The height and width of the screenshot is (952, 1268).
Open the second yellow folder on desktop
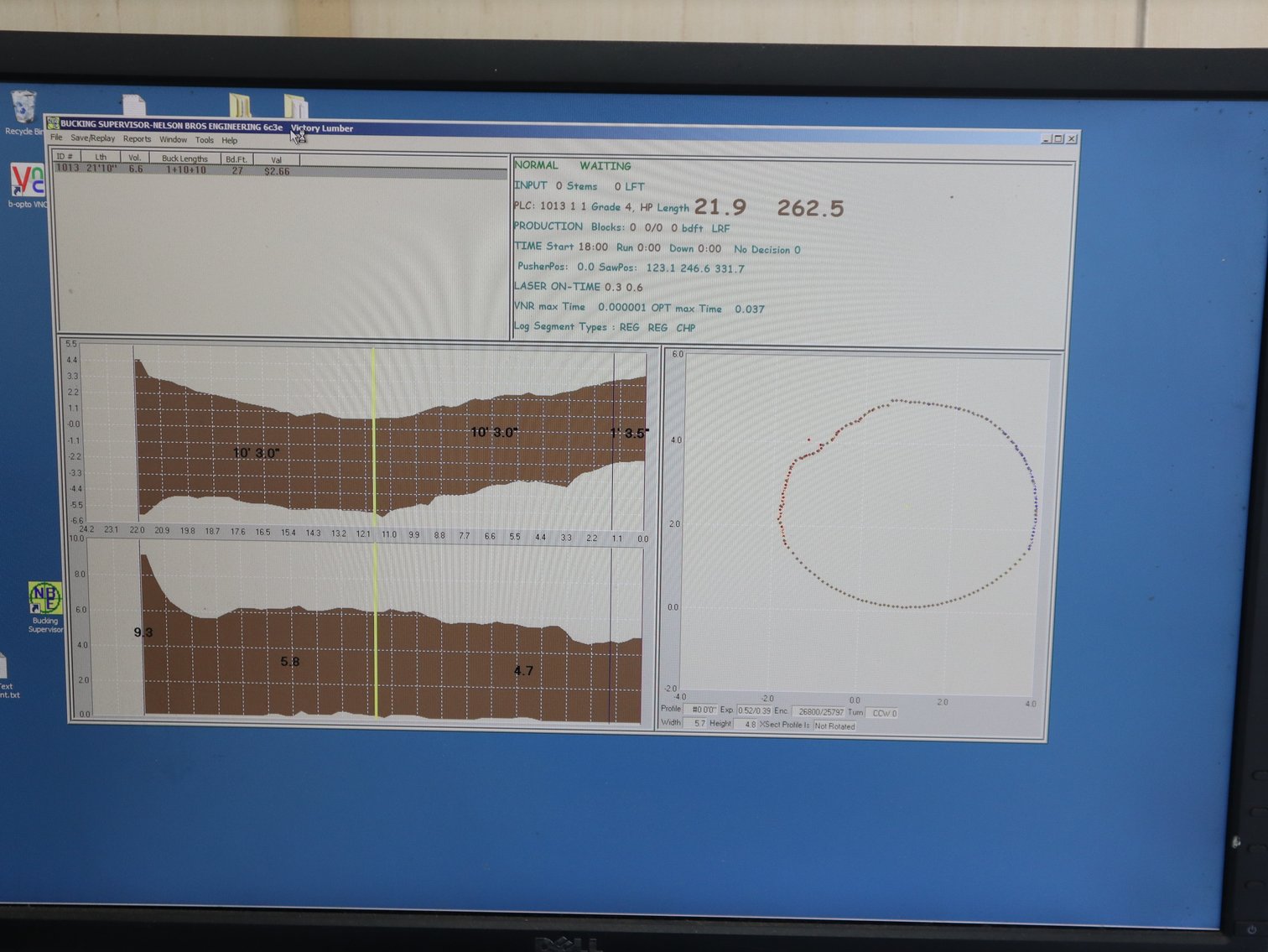point(295,107)
